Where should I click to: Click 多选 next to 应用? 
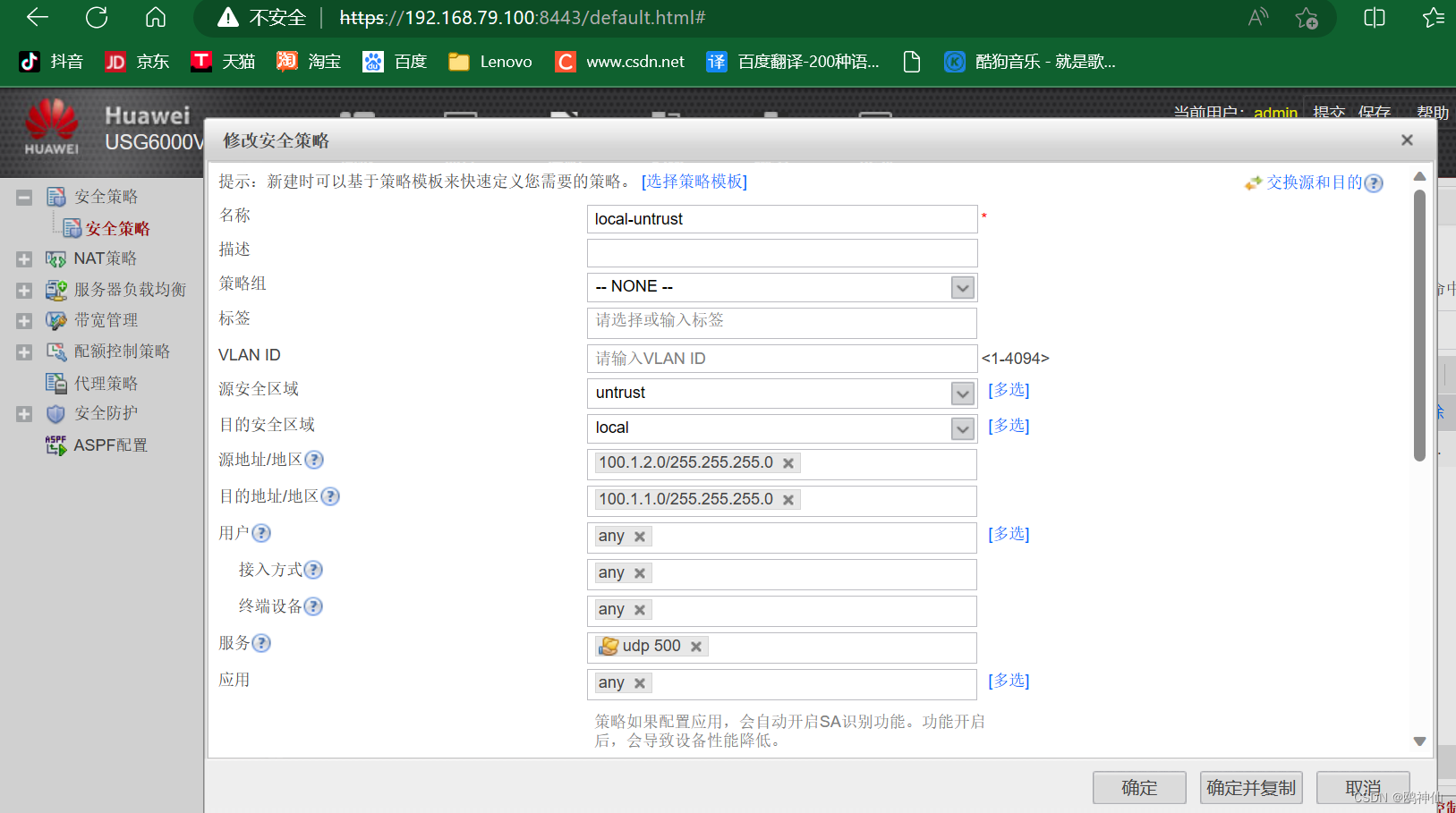(x=1009, y=681)
